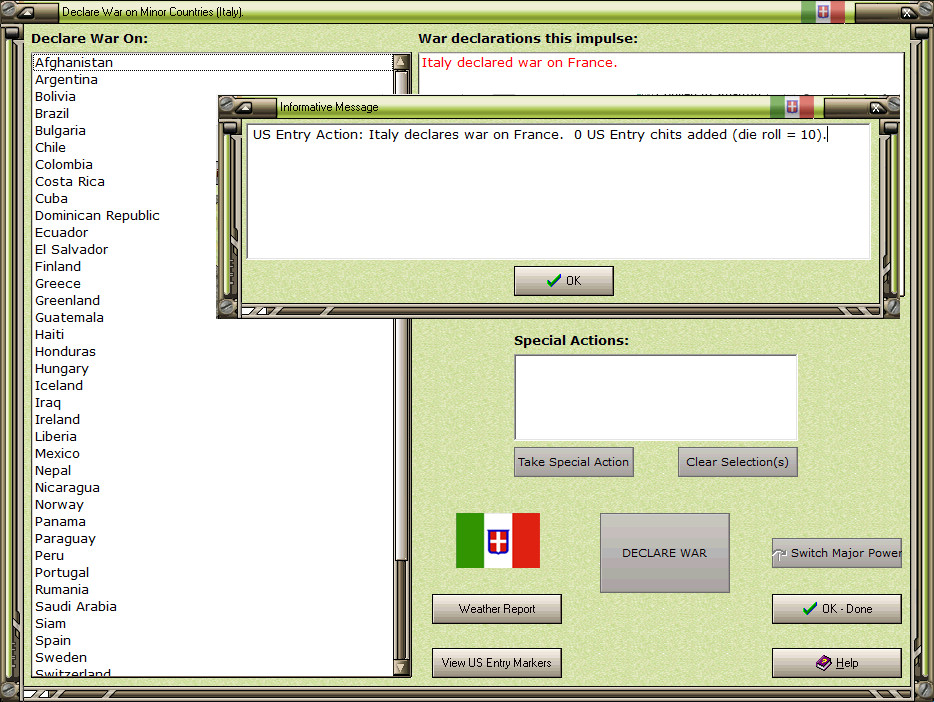Select Rumania in the country list
The width and height of the screenshot is (934, 702).
click(x=213, y=589)
